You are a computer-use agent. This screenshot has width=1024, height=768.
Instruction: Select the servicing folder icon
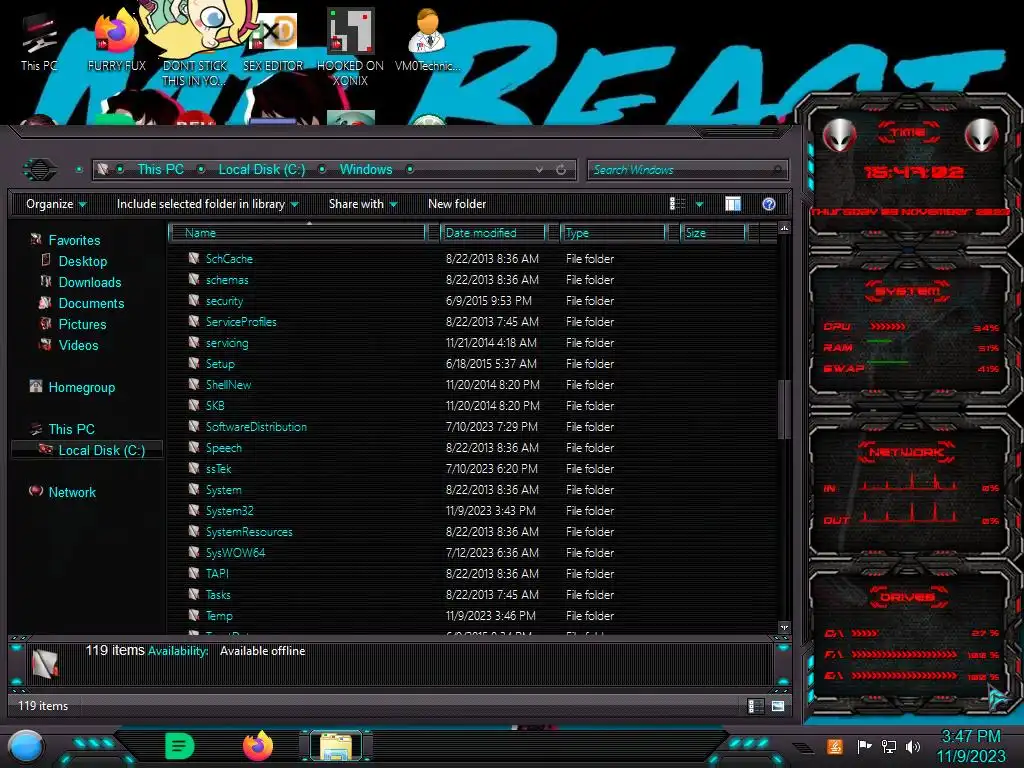tap(194, 342)
